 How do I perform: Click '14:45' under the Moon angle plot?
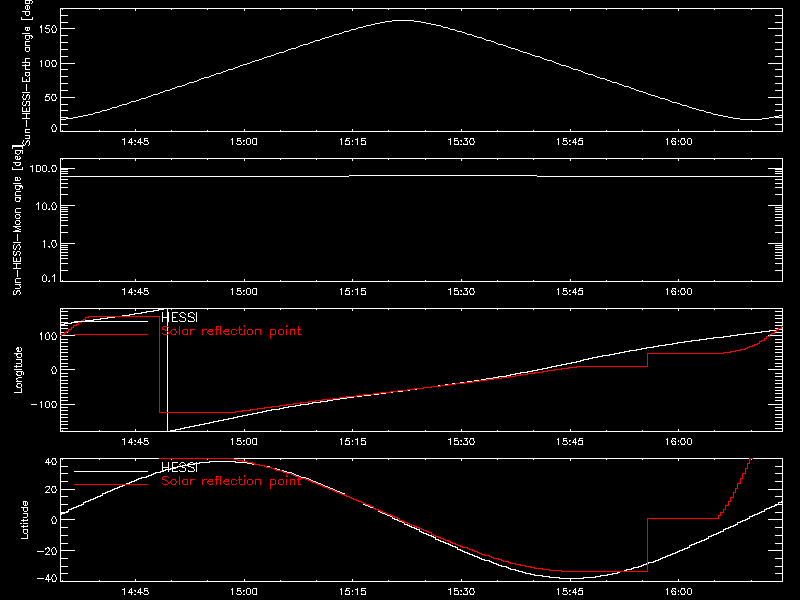tap(135, 292)
